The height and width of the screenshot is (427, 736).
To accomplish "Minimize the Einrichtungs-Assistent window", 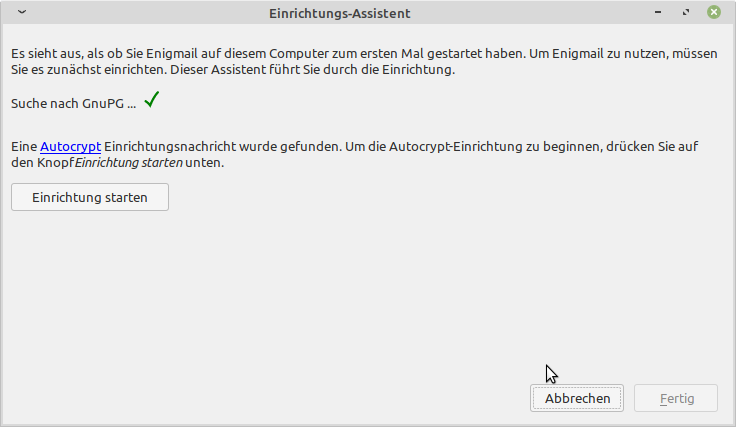I will point(658,13).
